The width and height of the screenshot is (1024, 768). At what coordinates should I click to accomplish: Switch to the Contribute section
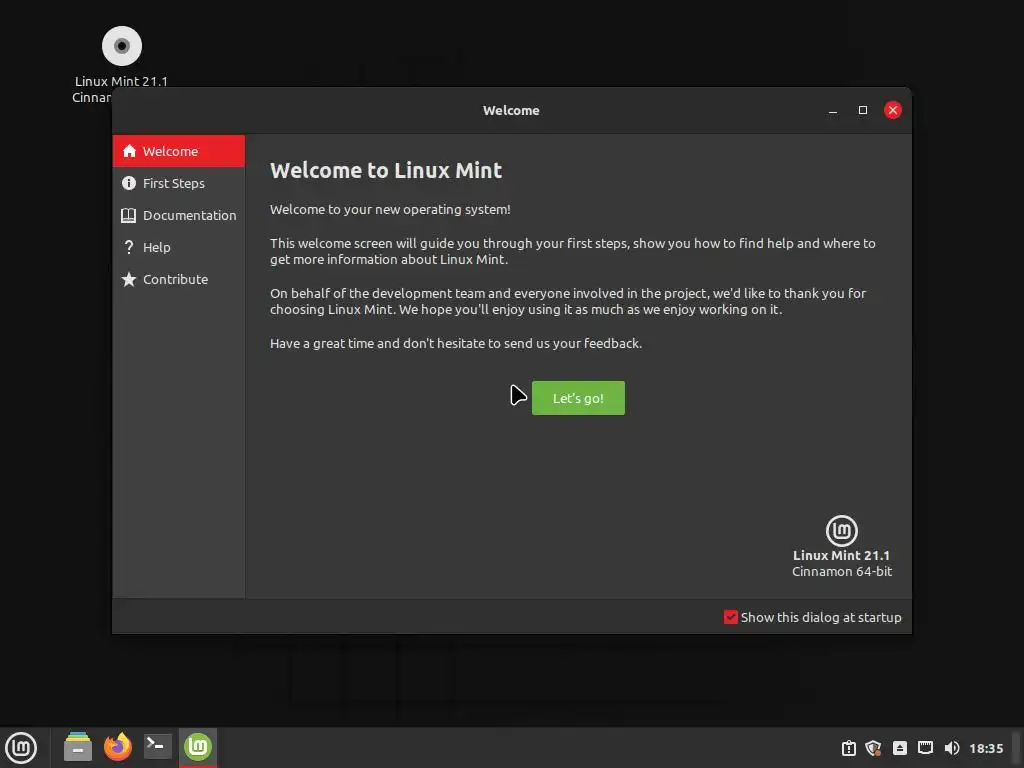(179, 279)
